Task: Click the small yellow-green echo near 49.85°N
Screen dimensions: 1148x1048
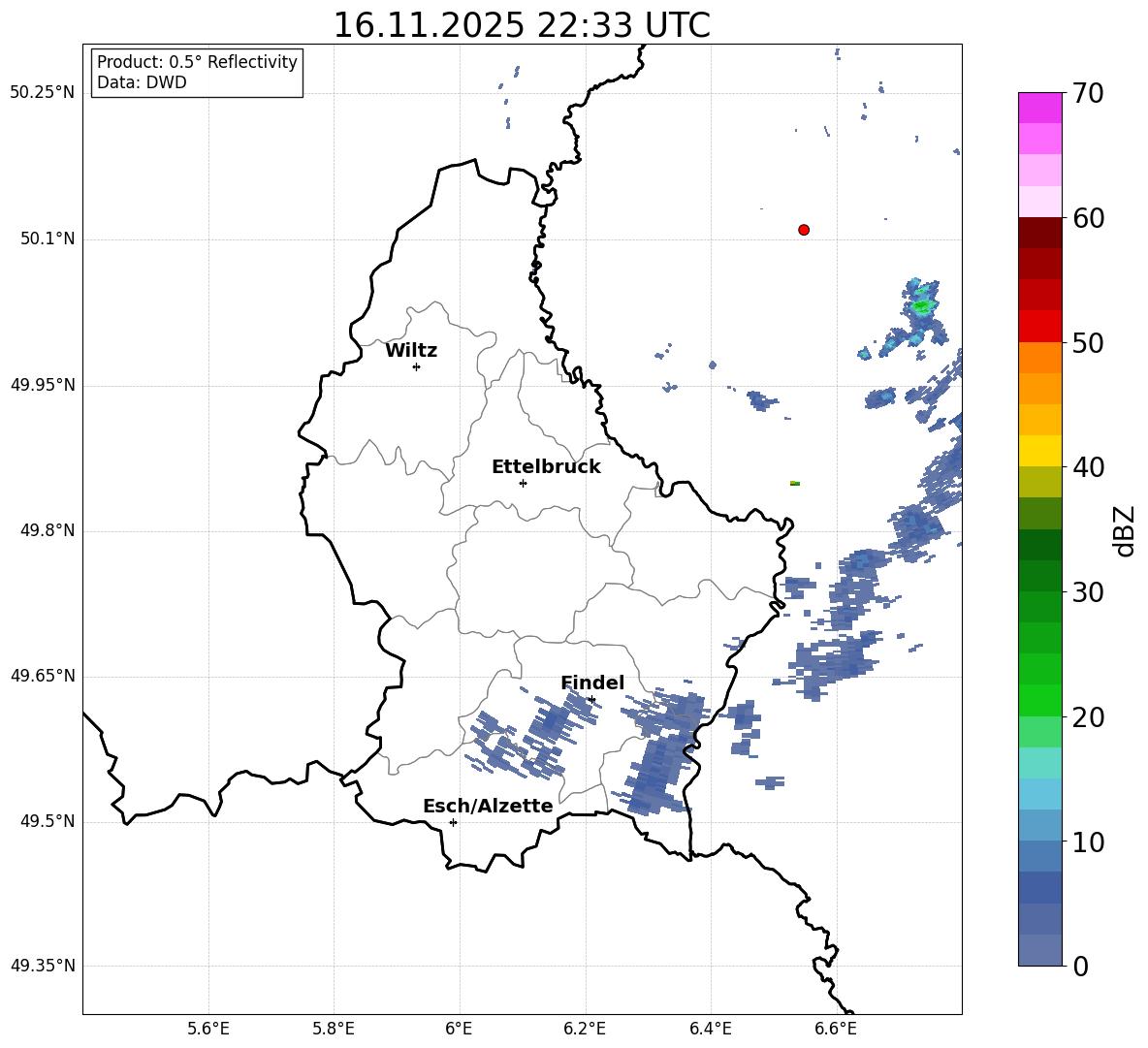Action: click(795, 483)
